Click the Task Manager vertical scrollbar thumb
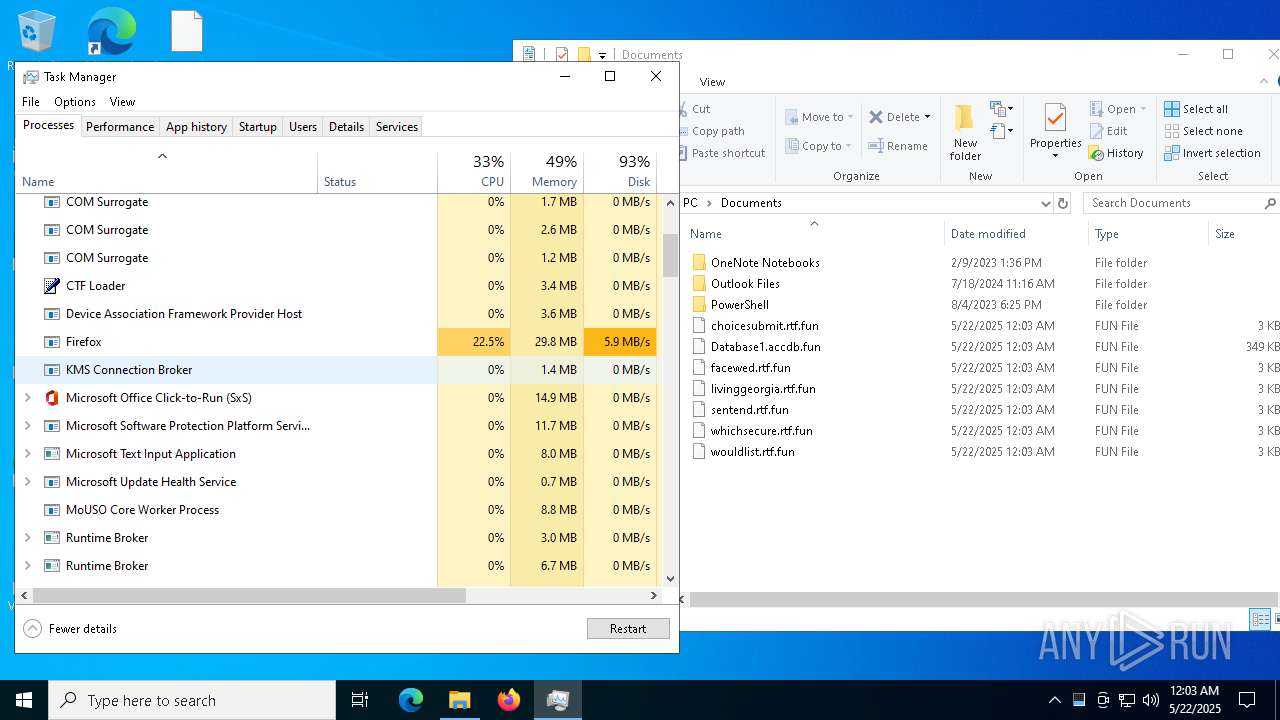The image size is (1280, 720). [x=670, y=255]
